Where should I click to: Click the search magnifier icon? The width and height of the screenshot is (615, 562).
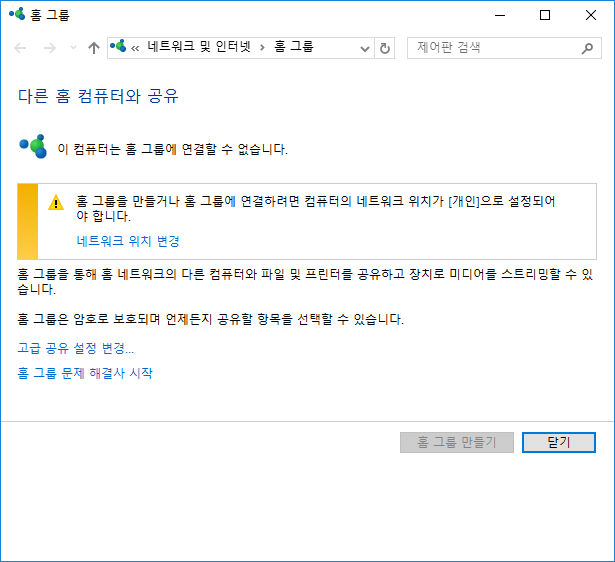pos(587,48)
